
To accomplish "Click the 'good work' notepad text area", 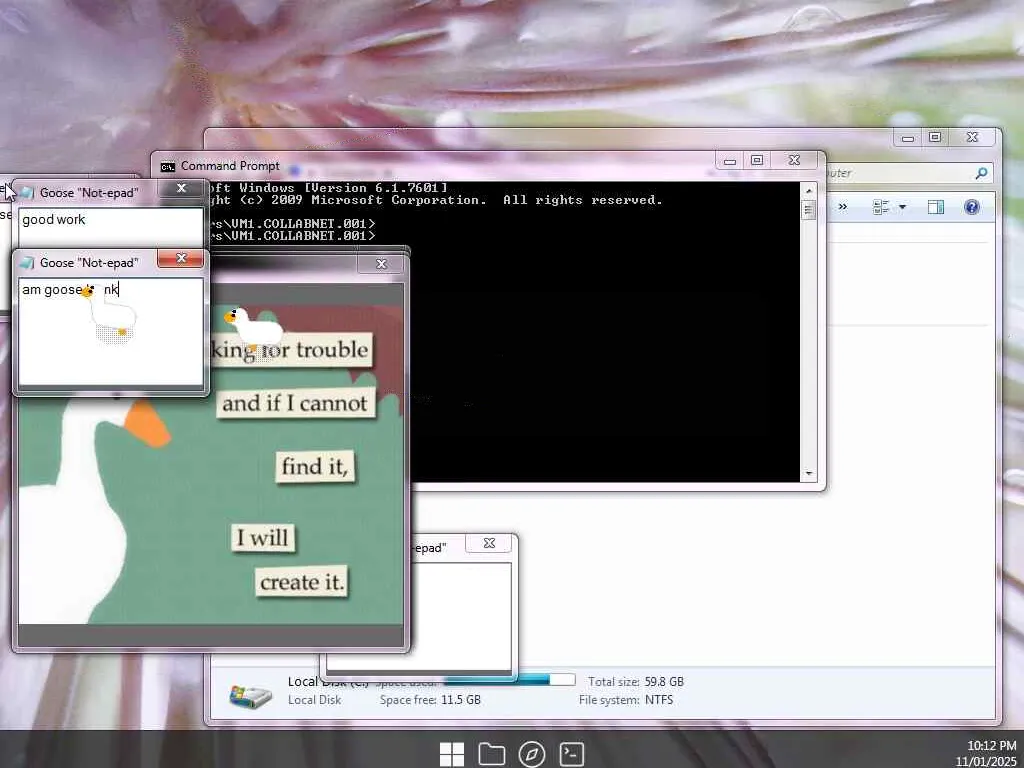I will click(111, 227).
